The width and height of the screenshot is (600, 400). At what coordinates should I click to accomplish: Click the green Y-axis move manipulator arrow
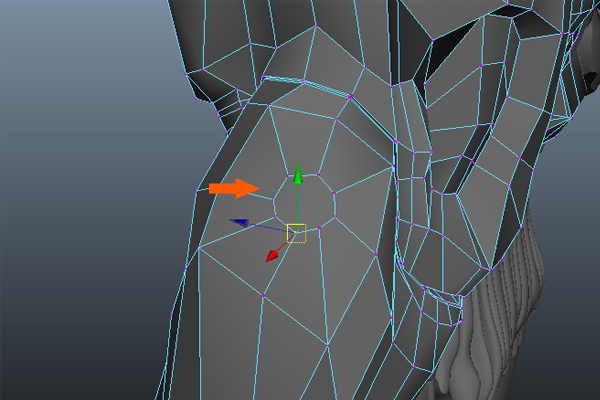tap(298, 173)
